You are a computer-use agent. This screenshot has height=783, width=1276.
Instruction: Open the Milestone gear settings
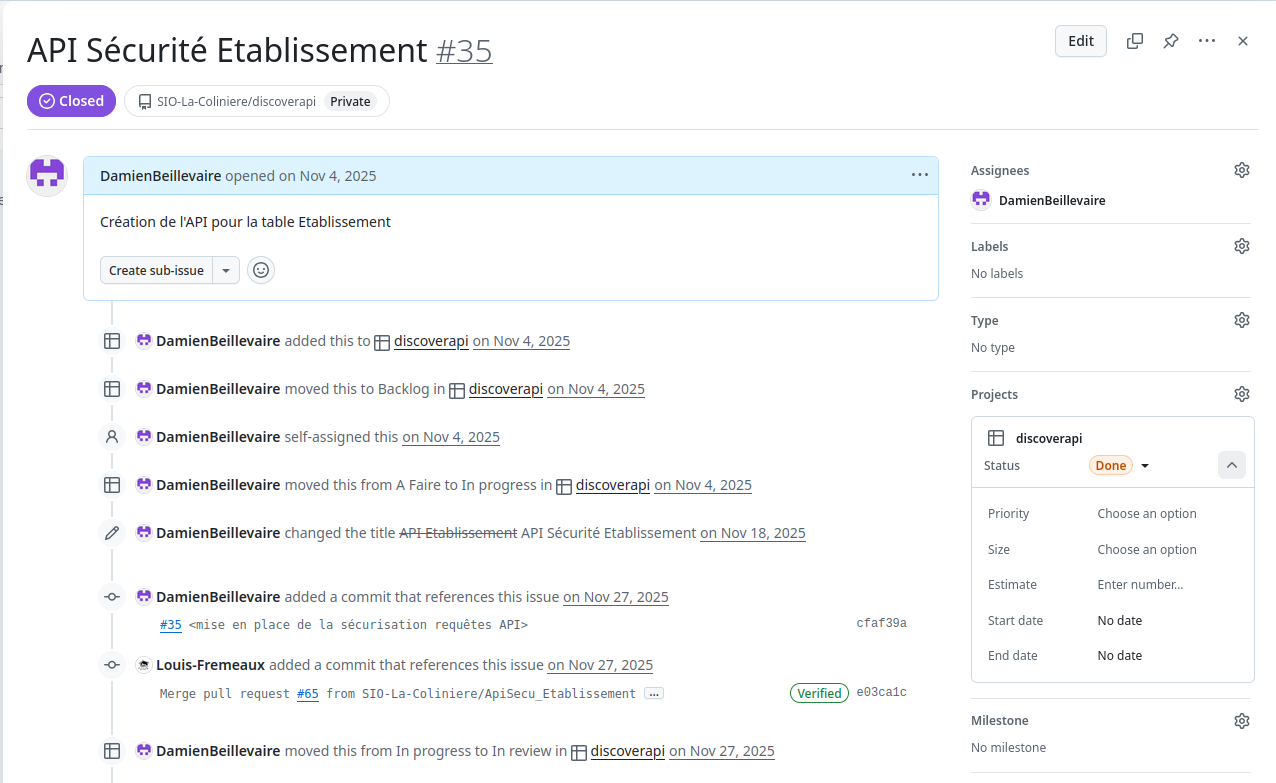[1242, 720]
